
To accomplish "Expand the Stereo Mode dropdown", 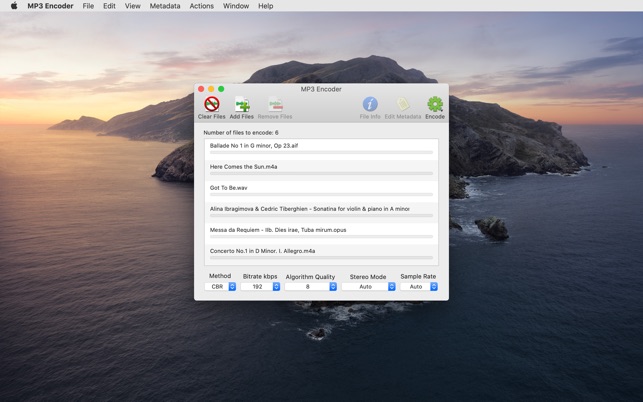I will coord(369,287).
